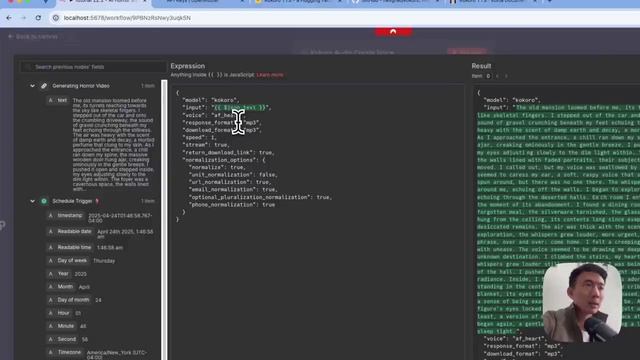Click the Back to canvas link

[x=33, y=36]
